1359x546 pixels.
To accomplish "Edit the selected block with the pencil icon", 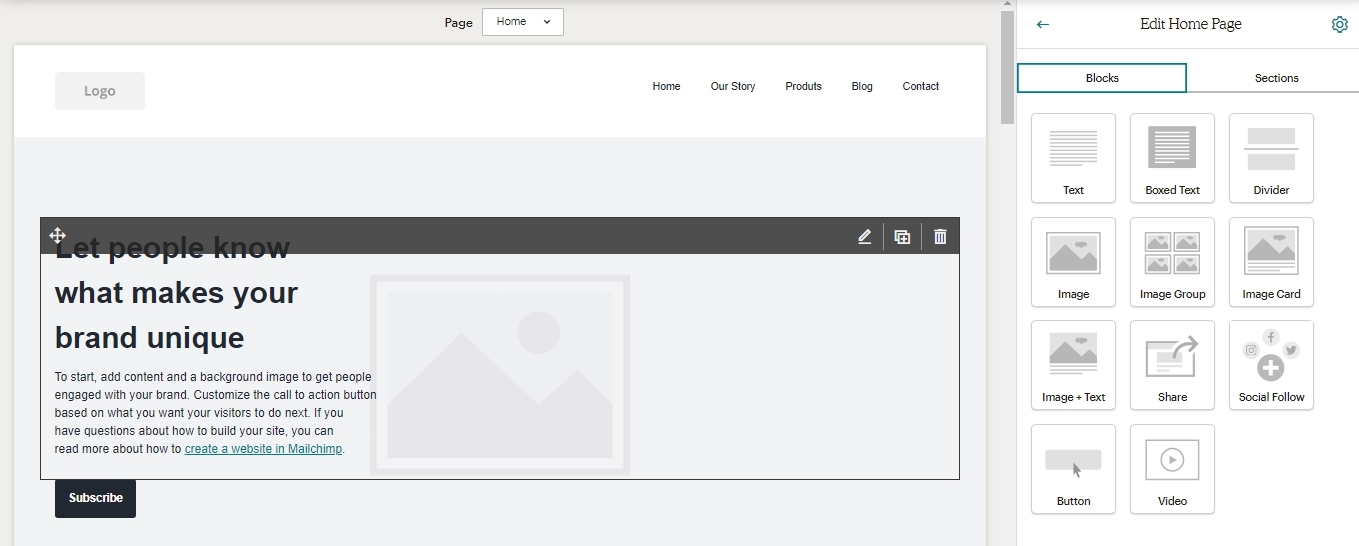I will point(865,237).
